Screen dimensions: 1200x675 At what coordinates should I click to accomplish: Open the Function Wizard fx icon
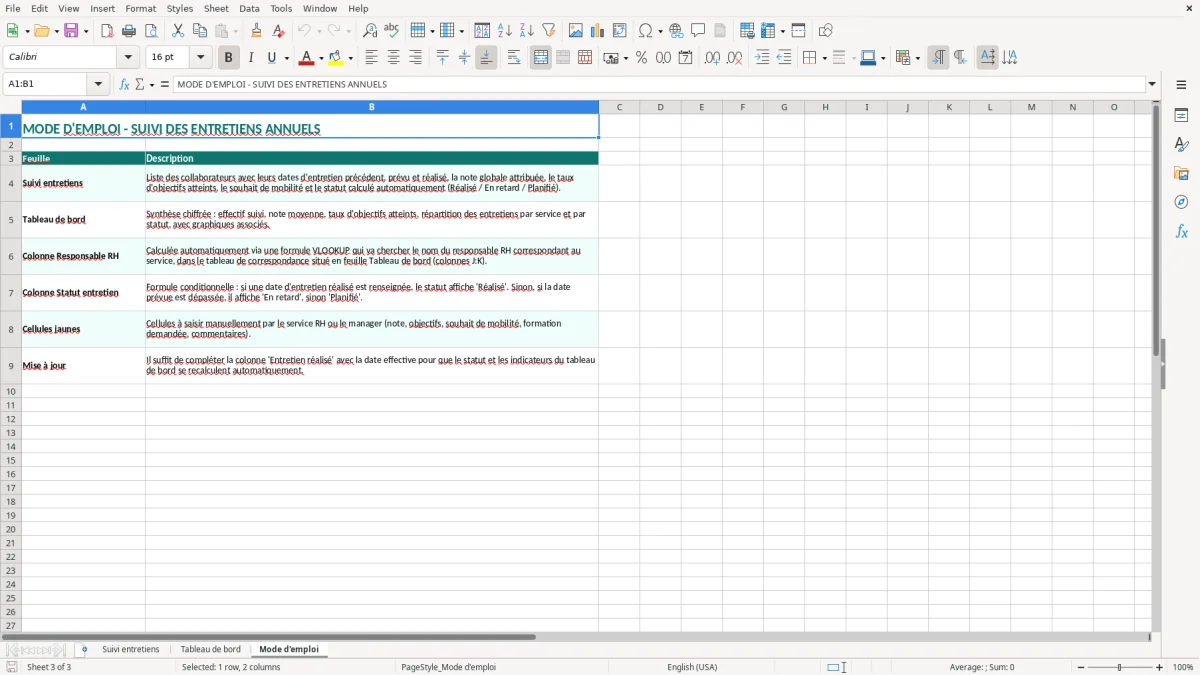point(125,85)
